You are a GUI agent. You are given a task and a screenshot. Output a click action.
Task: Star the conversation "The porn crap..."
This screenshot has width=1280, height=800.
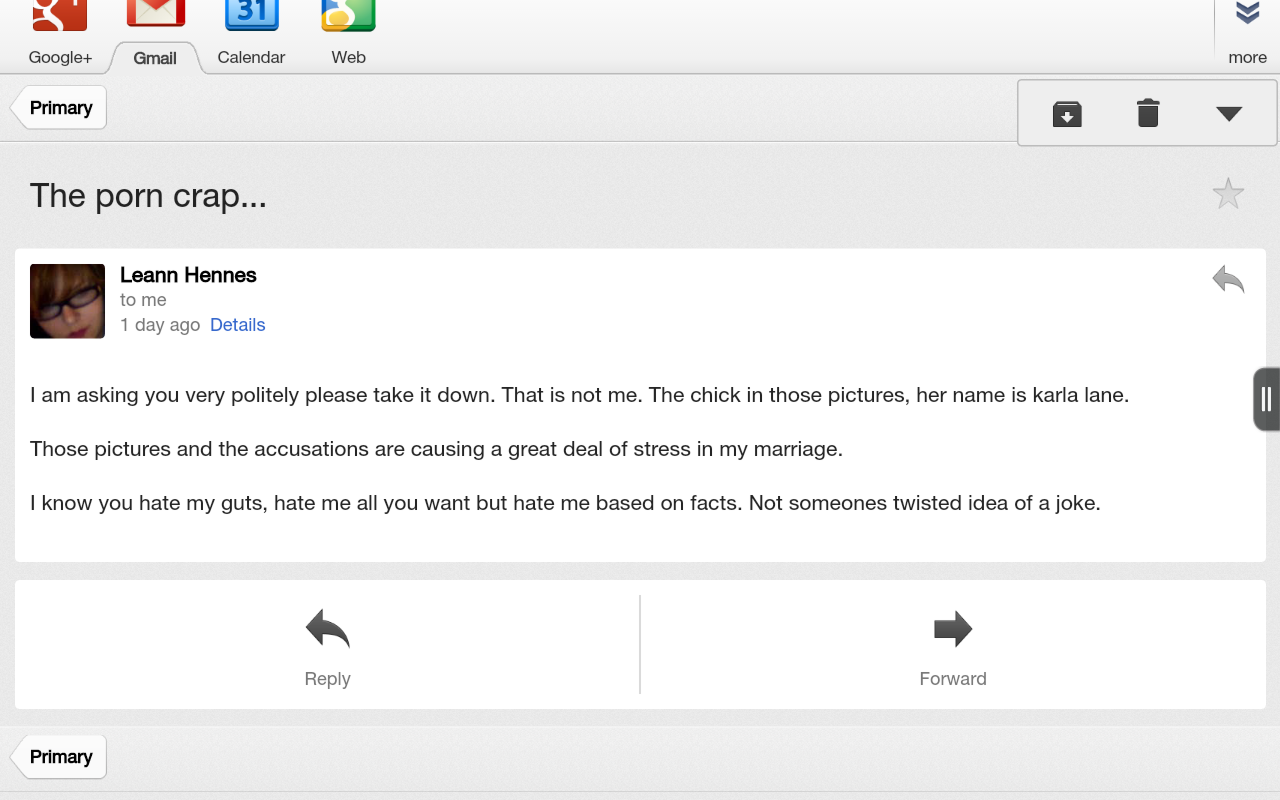[x=1228, y=193]
